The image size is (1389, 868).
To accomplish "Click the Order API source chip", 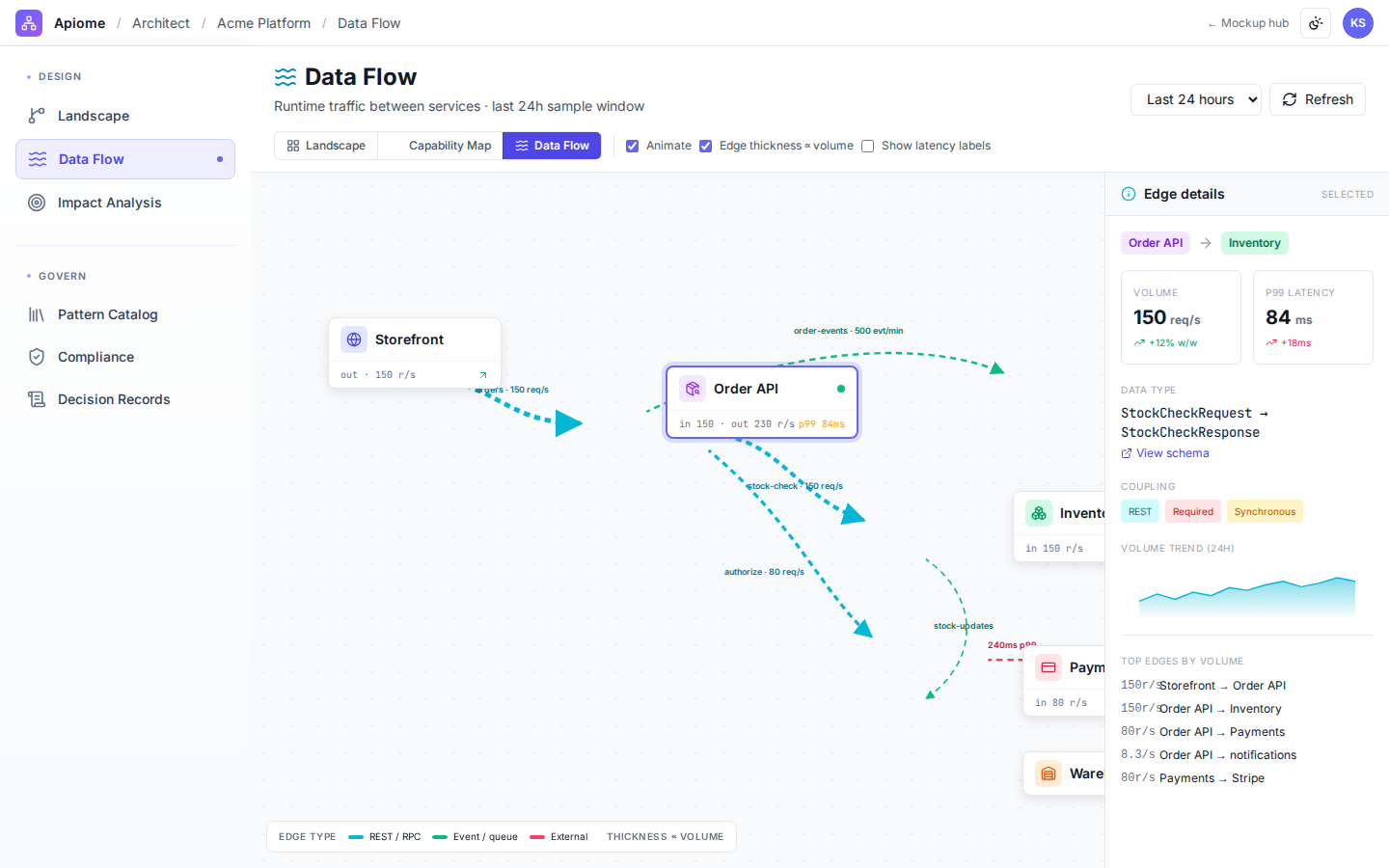I will point(1156,243).
